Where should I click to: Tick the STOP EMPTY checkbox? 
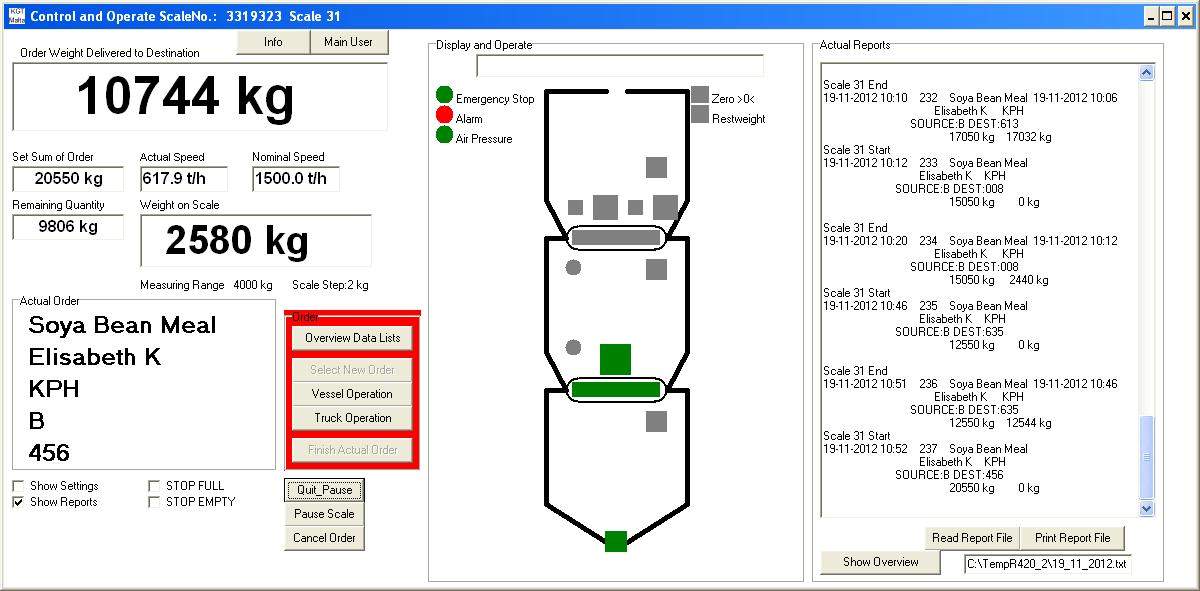pyautogui.click(x=154, y=502)
